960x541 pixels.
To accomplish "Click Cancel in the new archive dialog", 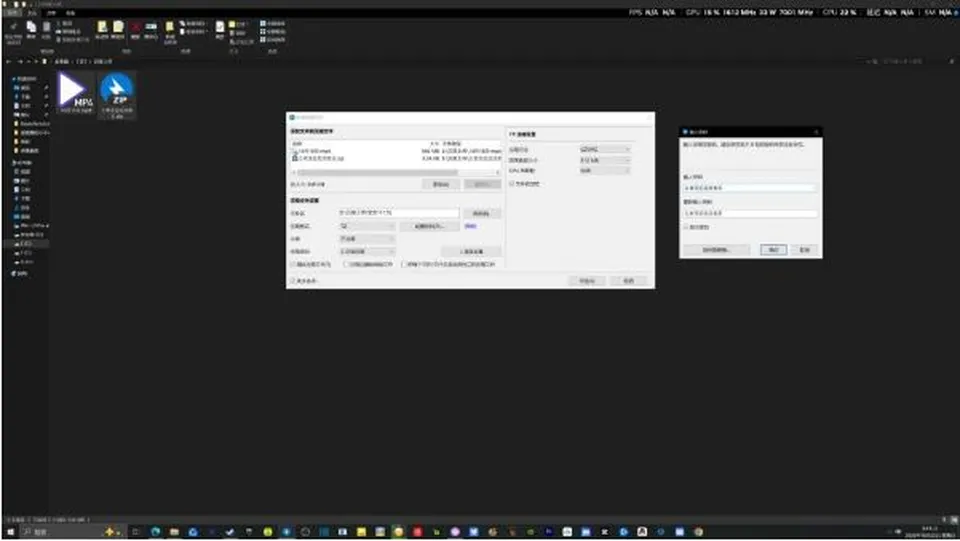I will (629, 281).
